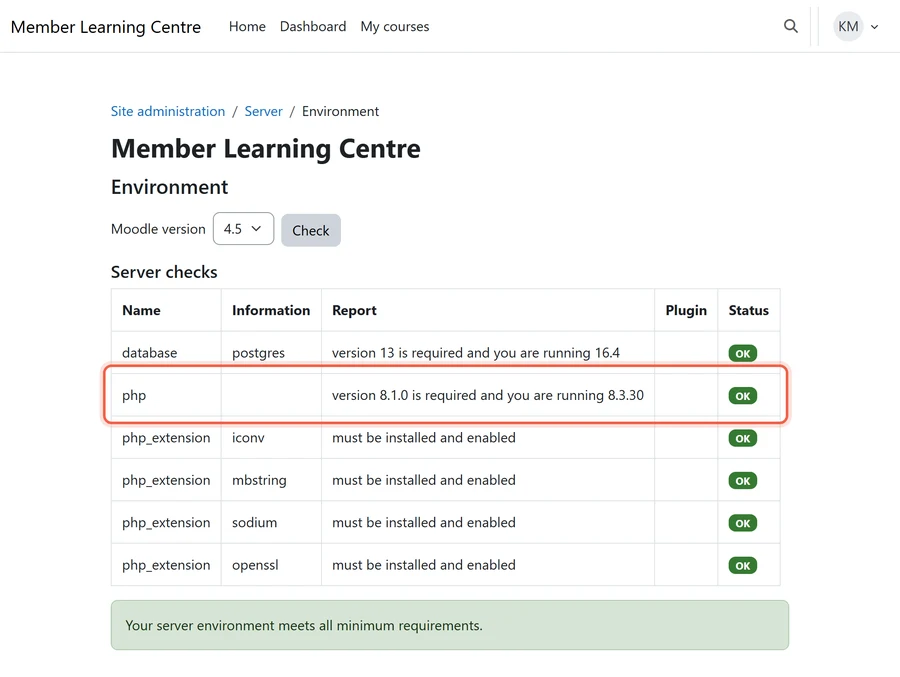Click php_extension name in the openssl row
This screenshot has height=677, width=900.
coord(166,566)
